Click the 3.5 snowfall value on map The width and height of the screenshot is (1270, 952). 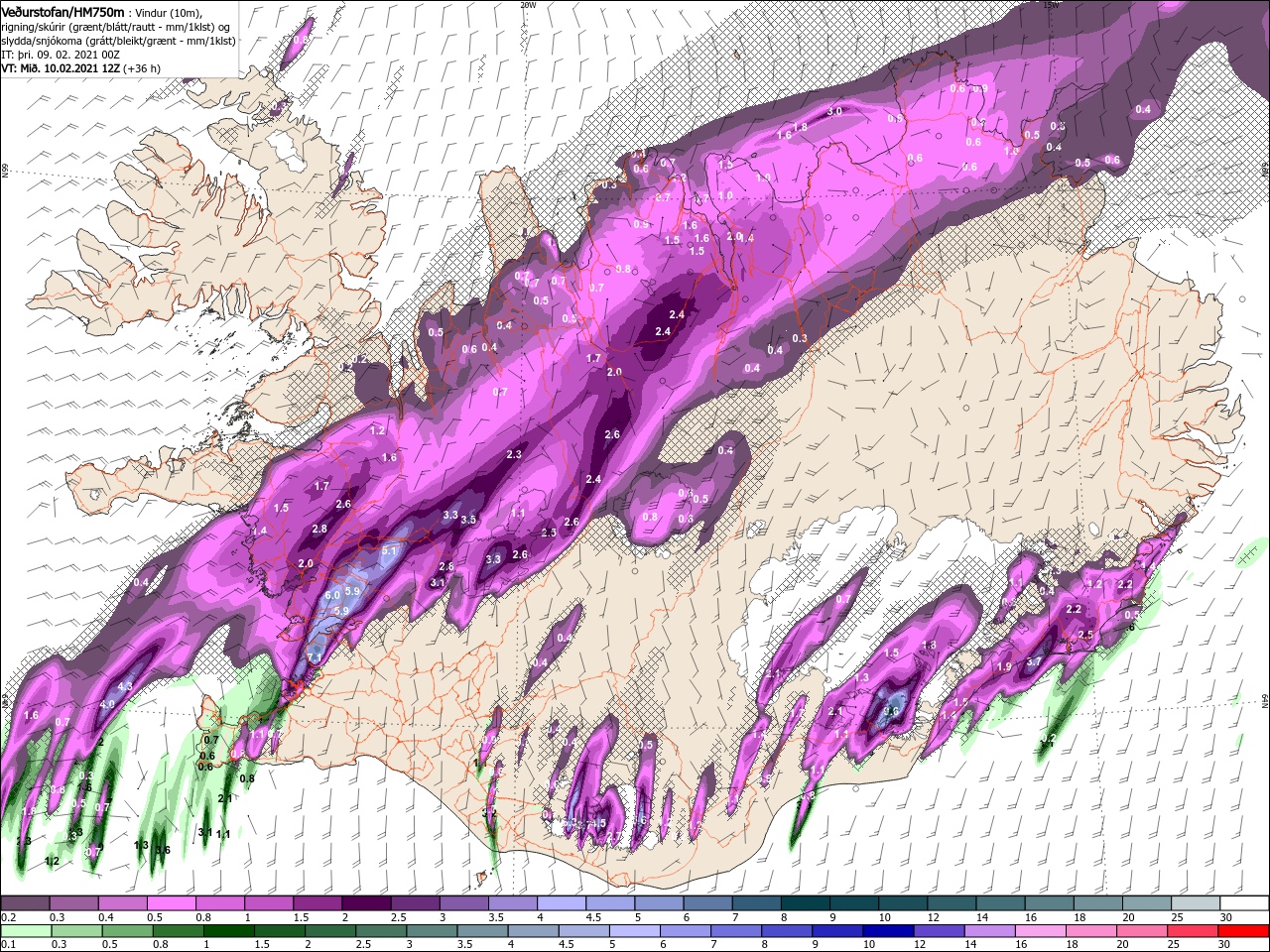(469, 520)
